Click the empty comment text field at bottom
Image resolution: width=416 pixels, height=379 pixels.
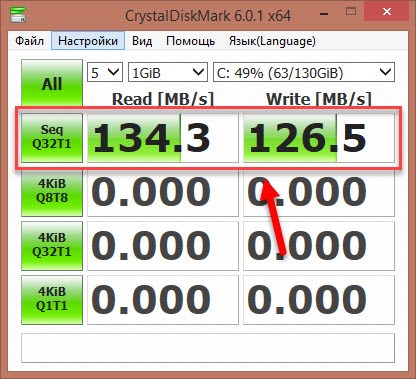(208, 348)
